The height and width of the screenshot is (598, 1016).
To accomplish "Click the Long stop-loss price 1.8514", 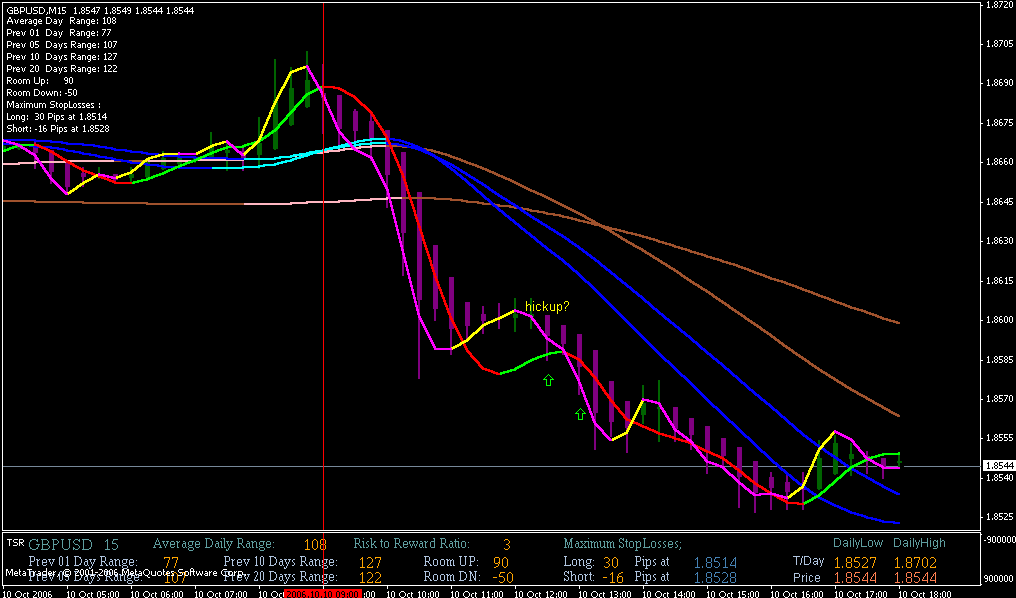I will [715, 562].
